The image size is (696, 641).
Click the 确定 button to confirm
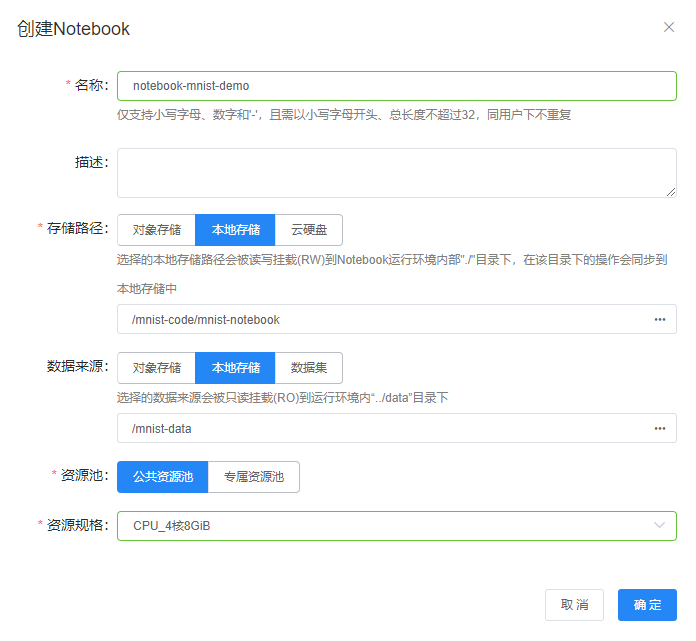click(x=647, y=605)
